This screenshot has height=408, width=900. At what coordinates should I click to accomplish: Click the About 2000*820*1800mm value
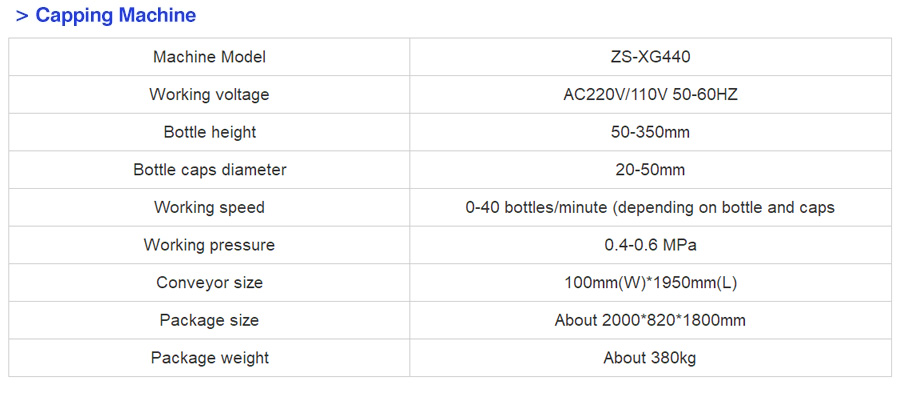pyautogui.click(x=650, y=320)
